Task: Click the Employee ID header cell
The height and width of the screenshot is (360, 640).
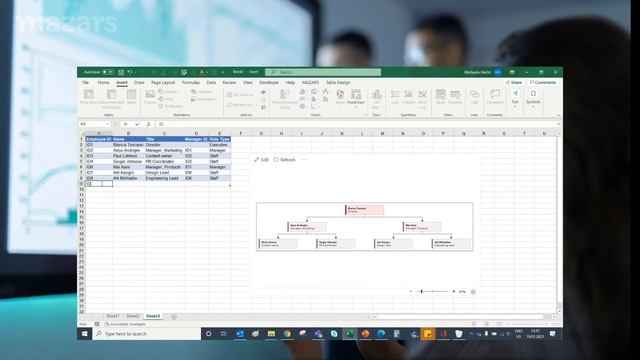Action: coord(99,139)
